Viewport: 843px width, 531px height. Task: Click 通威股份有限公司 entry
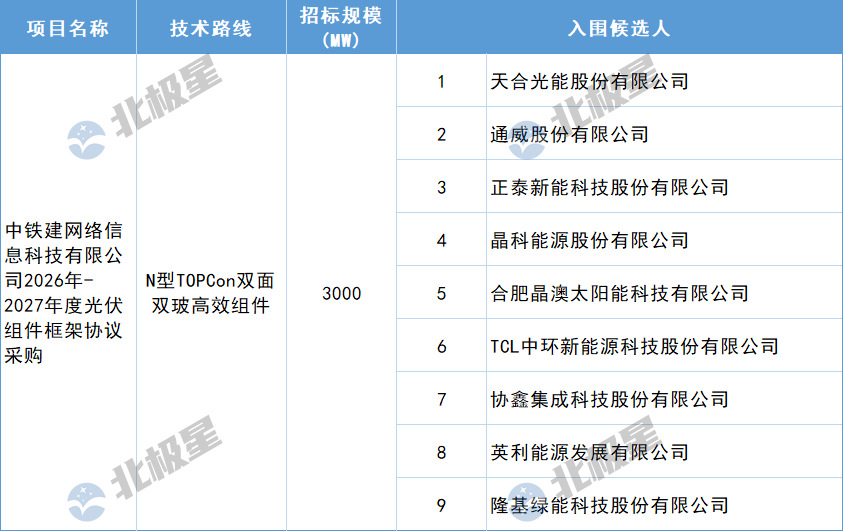pos(569,134)
